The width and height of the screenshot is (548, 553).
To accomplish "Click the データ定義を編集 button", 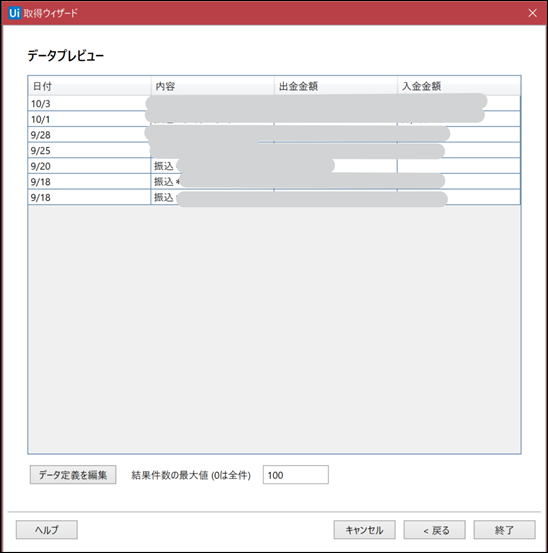I will coord(73,475).
